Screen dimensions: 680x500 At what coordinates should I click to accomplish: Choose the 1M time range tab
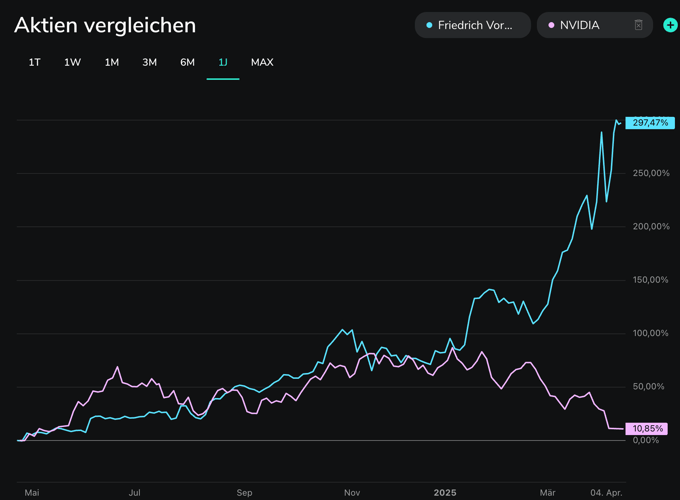(x=111, y=62)
